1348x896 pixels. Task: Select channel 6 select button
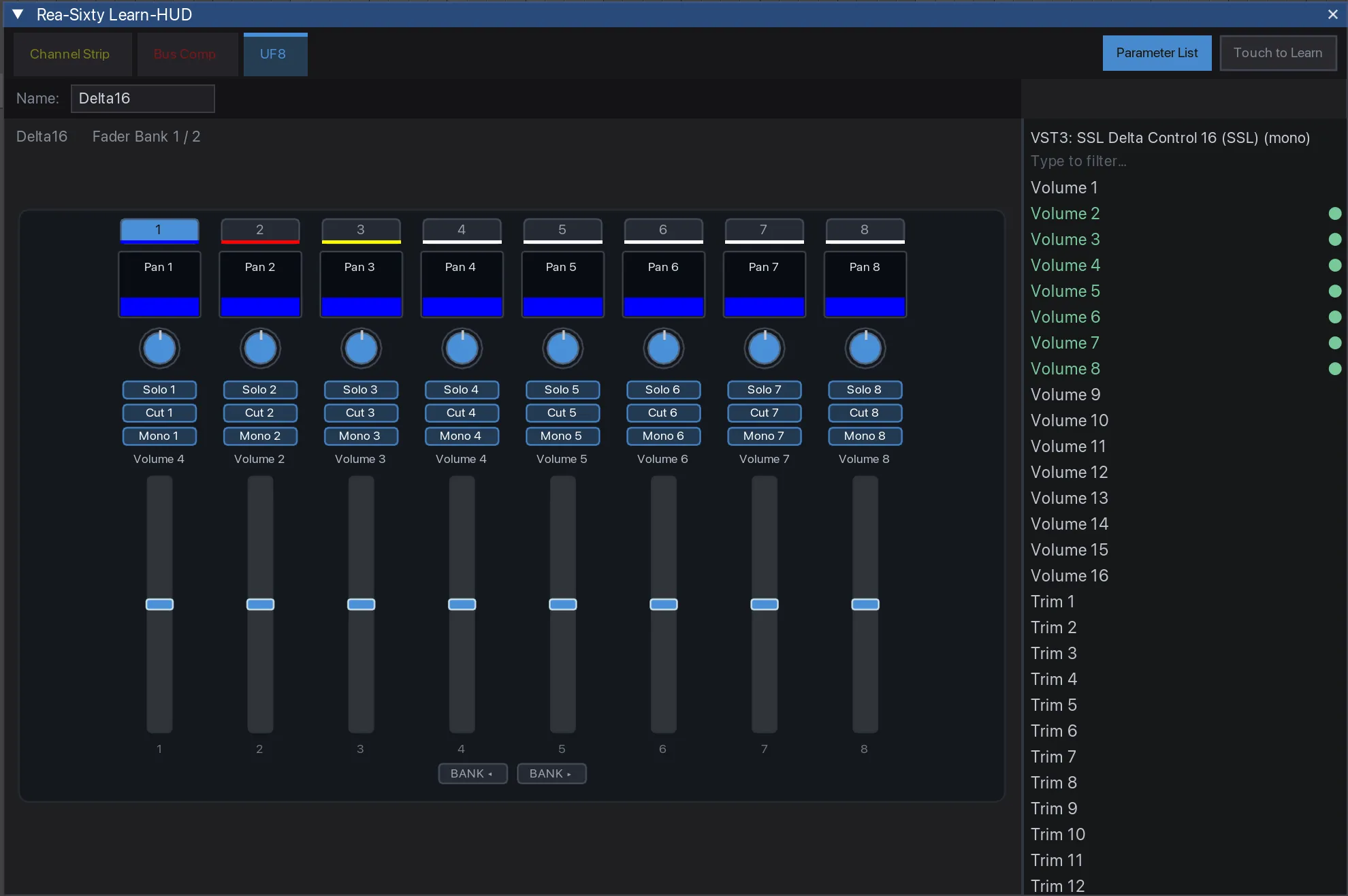tap(663, 230)
